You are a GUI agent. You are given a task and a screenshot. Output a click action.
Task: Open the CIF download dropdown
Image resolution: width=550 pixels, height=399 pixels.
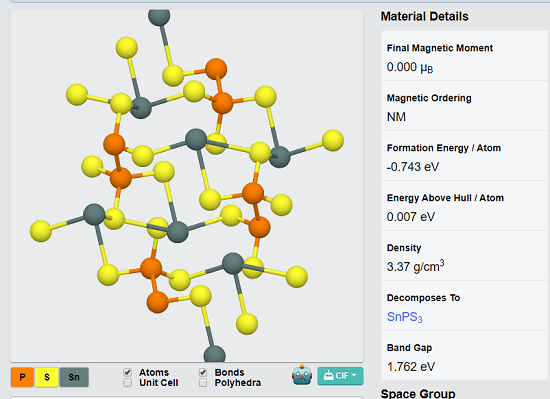point(340,376)
